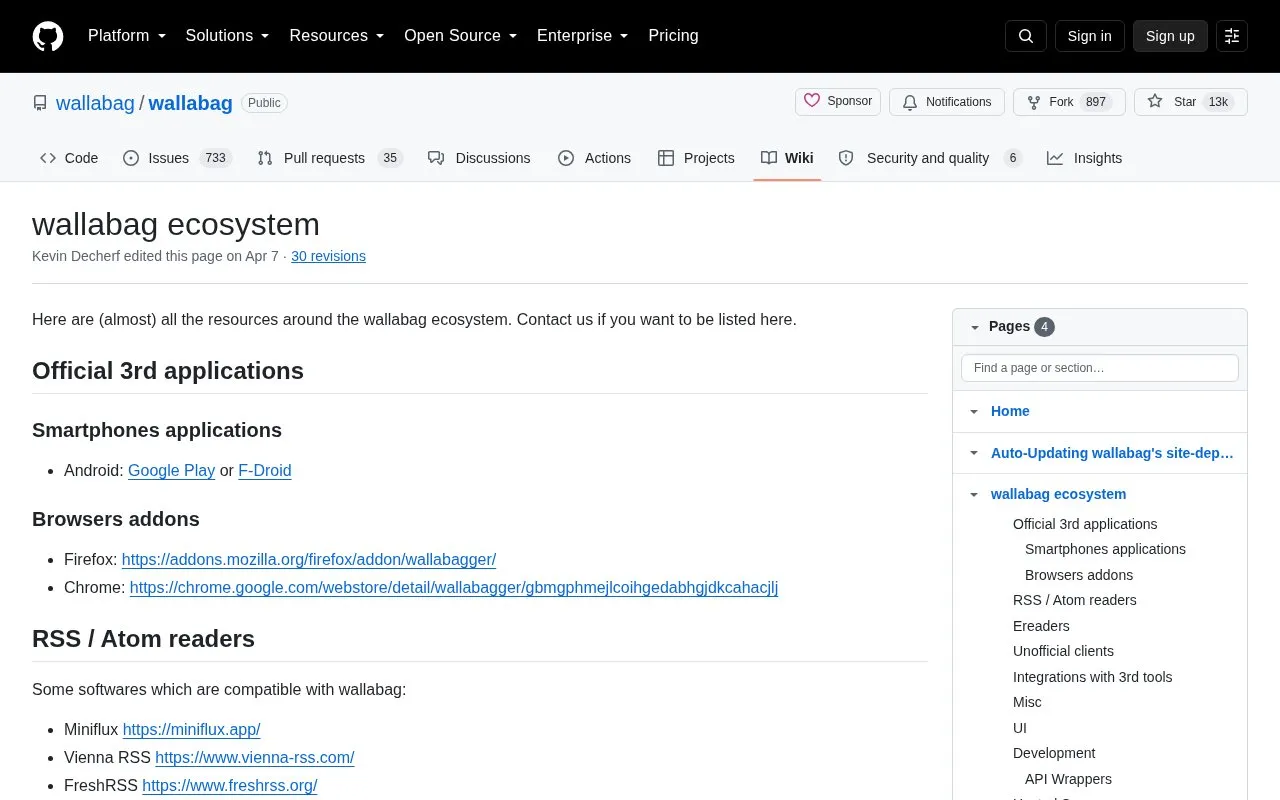The width and height of the screenshot is (1280, 800).
Task: Open the Firefox wallabagger addon link
Action: [x=309, y=559]
